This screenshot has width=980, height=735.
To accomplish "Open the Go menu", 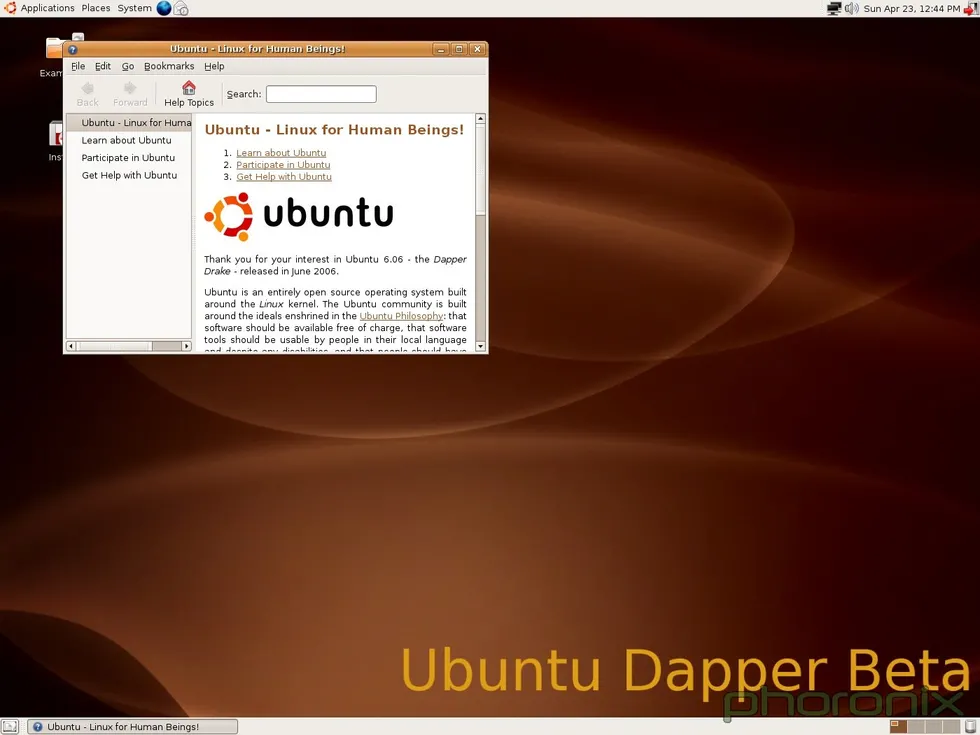I will pyautogui.click(x=128, y=66).
